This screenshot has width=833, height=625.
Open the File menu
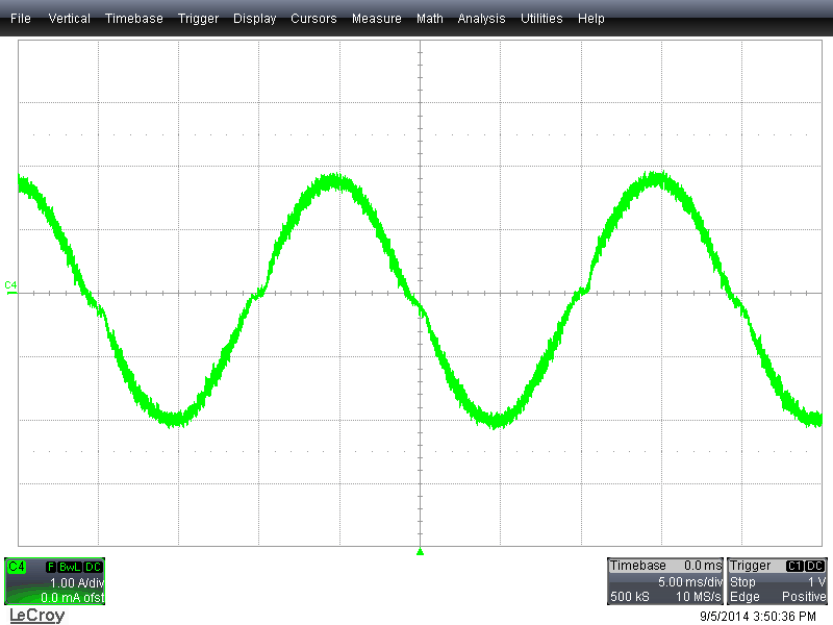[x=20, y=19]
